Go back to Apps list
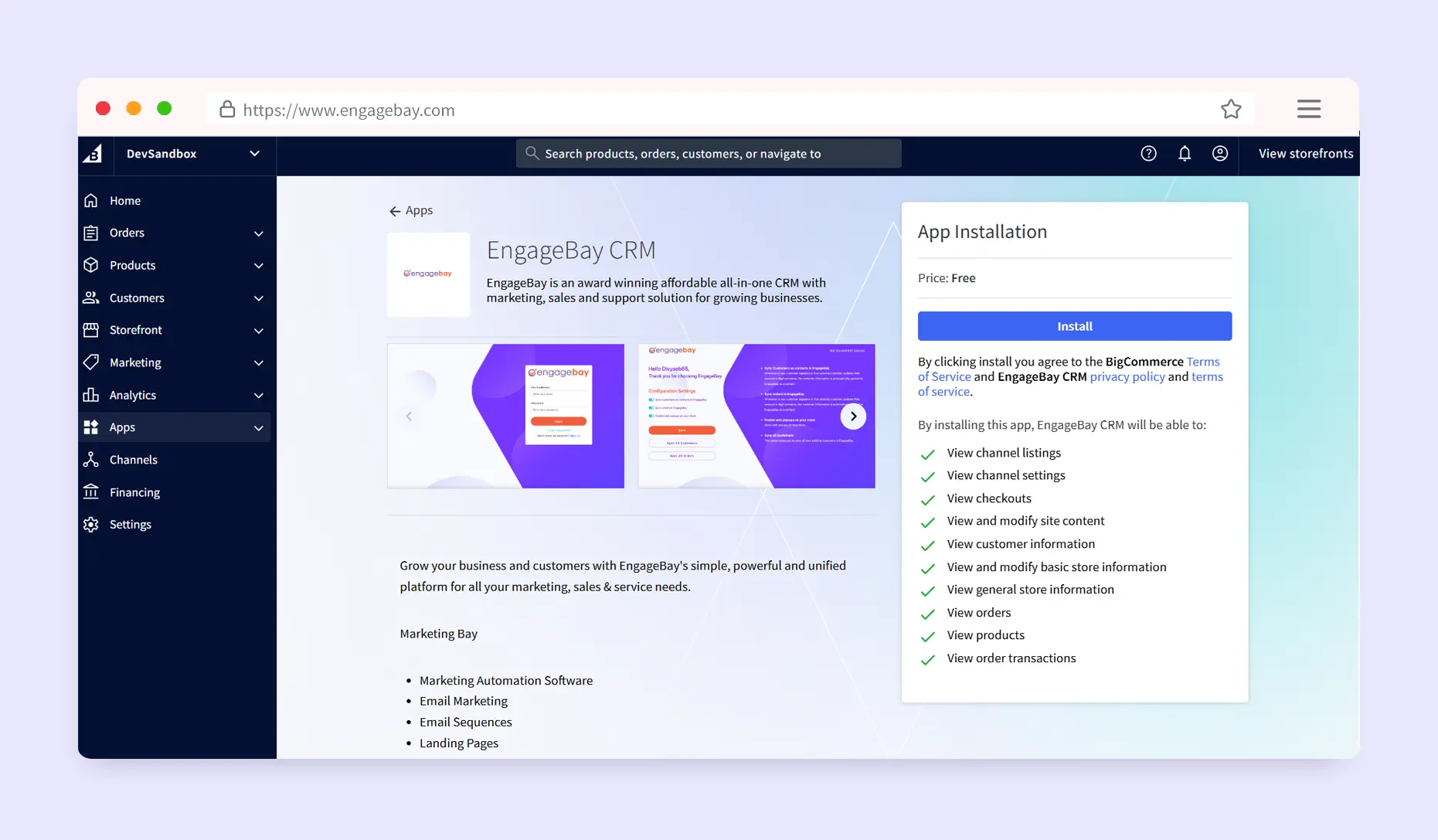Screen dimensions: 1438x840 [x=411, y=210]
